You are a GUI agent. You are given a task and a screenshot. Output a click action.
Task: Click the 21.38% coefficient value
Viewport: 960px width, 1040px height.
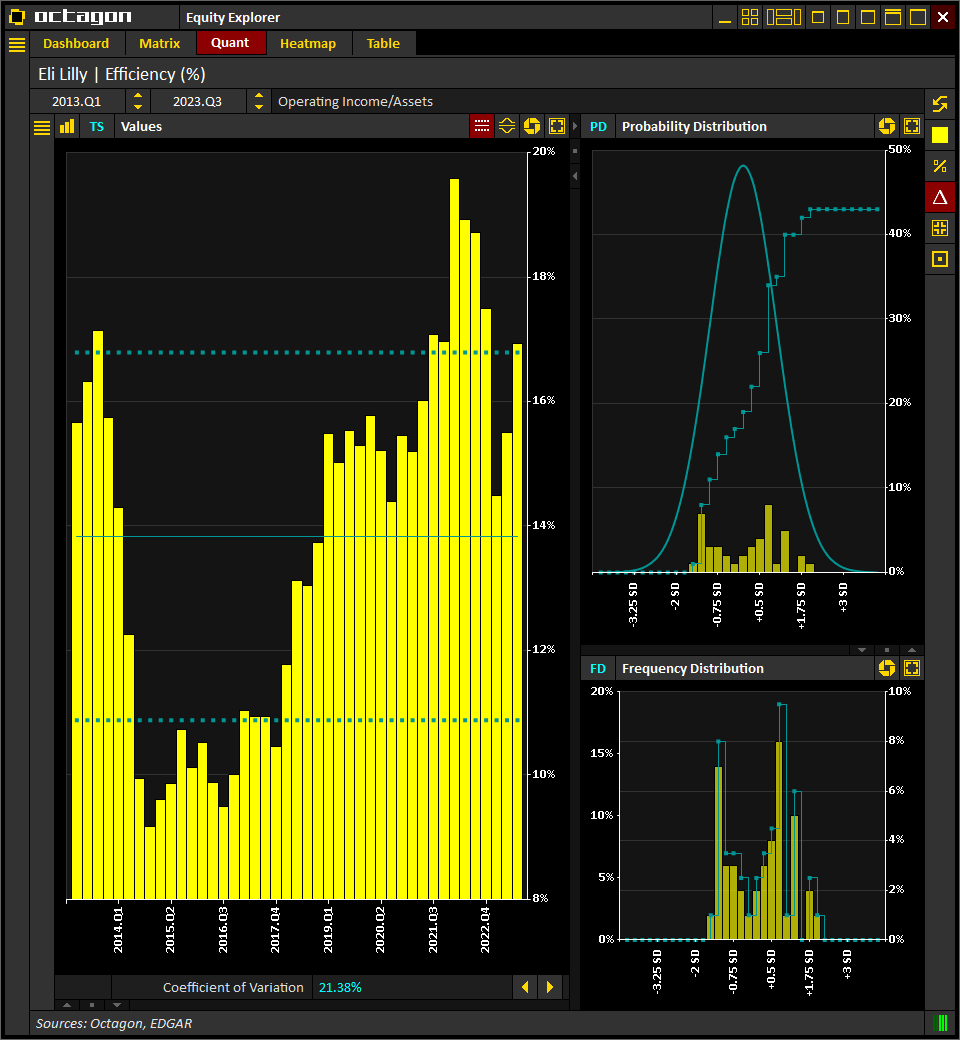340,988
